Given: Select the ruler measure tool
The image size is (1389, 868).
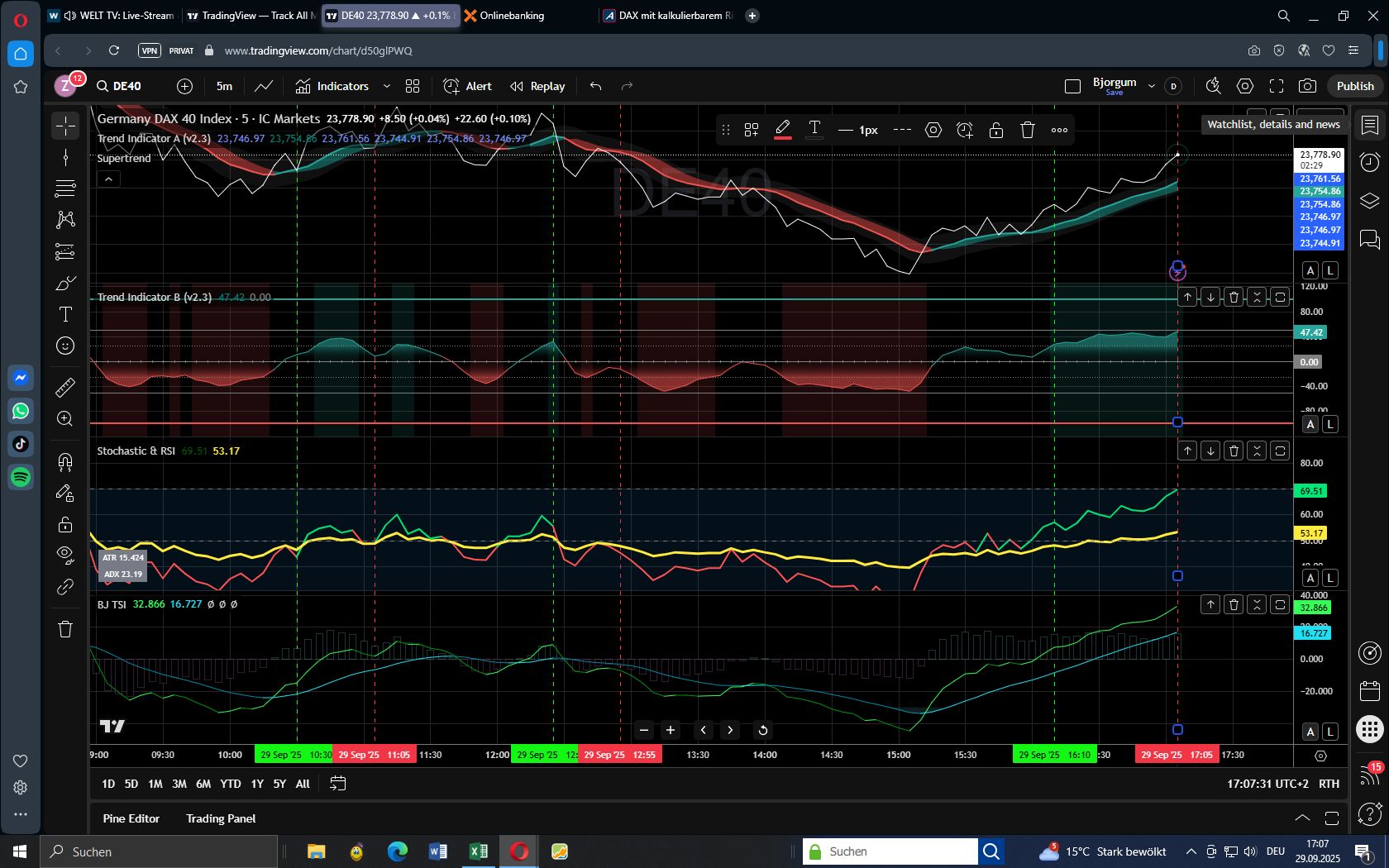Looking at the screenshot, I should tap(64, 387).
